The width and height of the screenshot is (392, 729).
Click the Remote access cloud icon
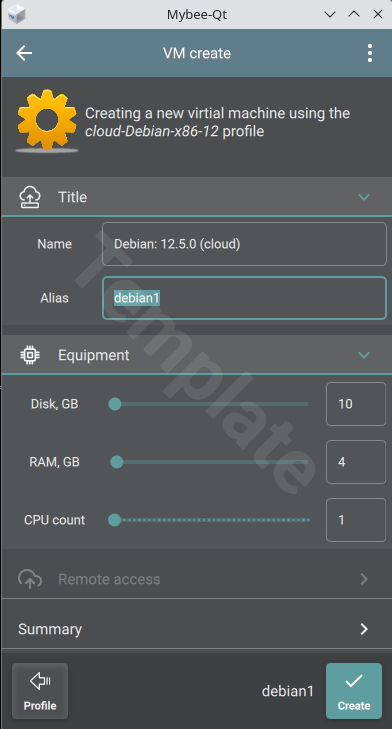coord(30,579)
